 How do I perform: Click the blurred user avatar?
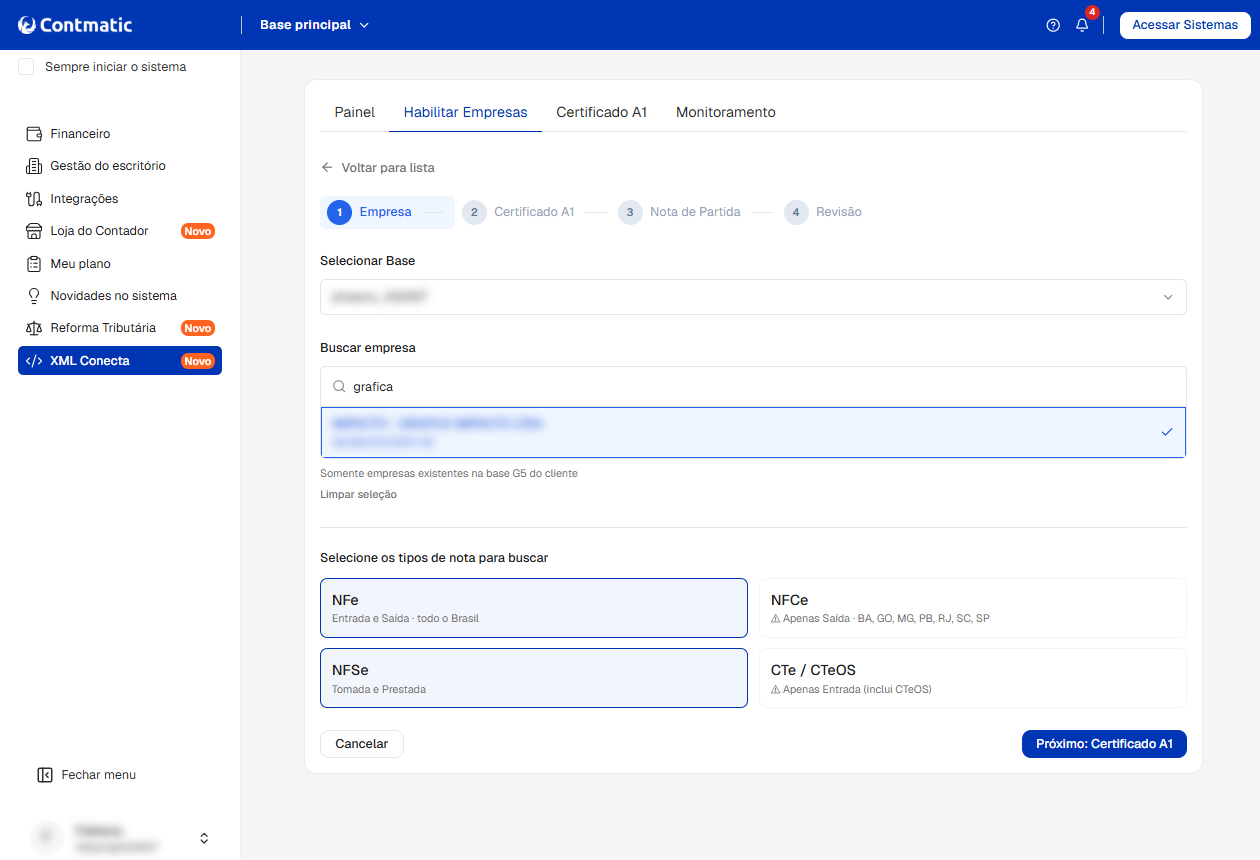click(x=45, y=838)
